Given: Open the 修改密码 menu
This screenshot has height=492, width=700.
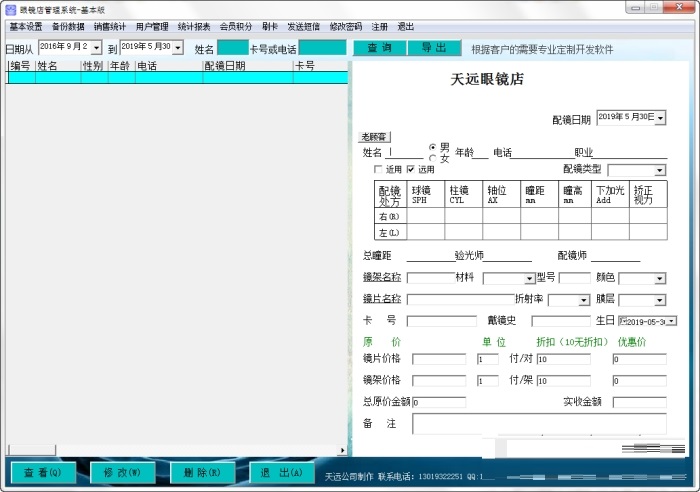Looking at the screenshot, I should pos(346,27).
